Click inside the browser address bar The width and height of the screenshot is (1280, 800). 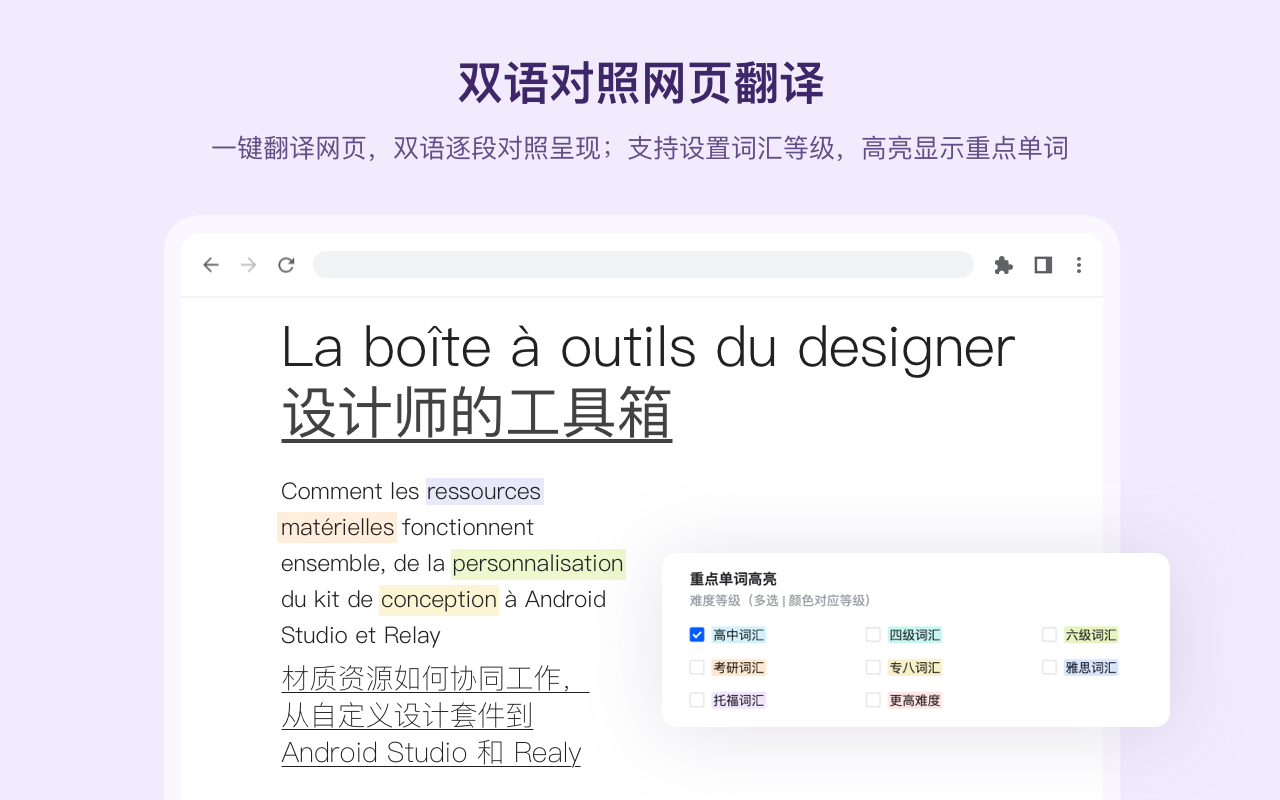point(643,264)
